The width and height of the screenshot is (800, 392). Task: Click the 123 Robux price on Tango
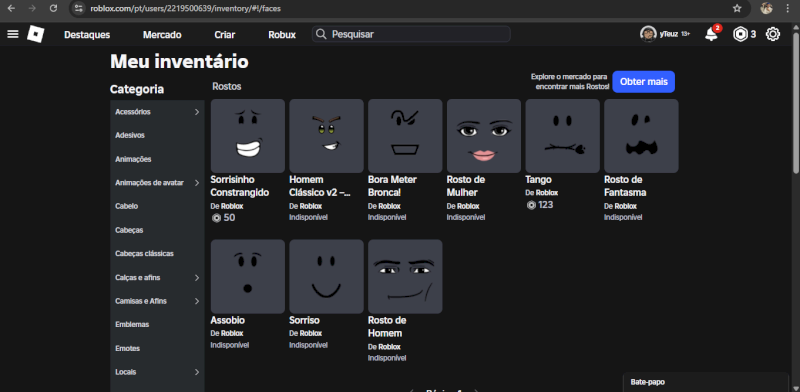pyautogui.click(x=539, y=205)
